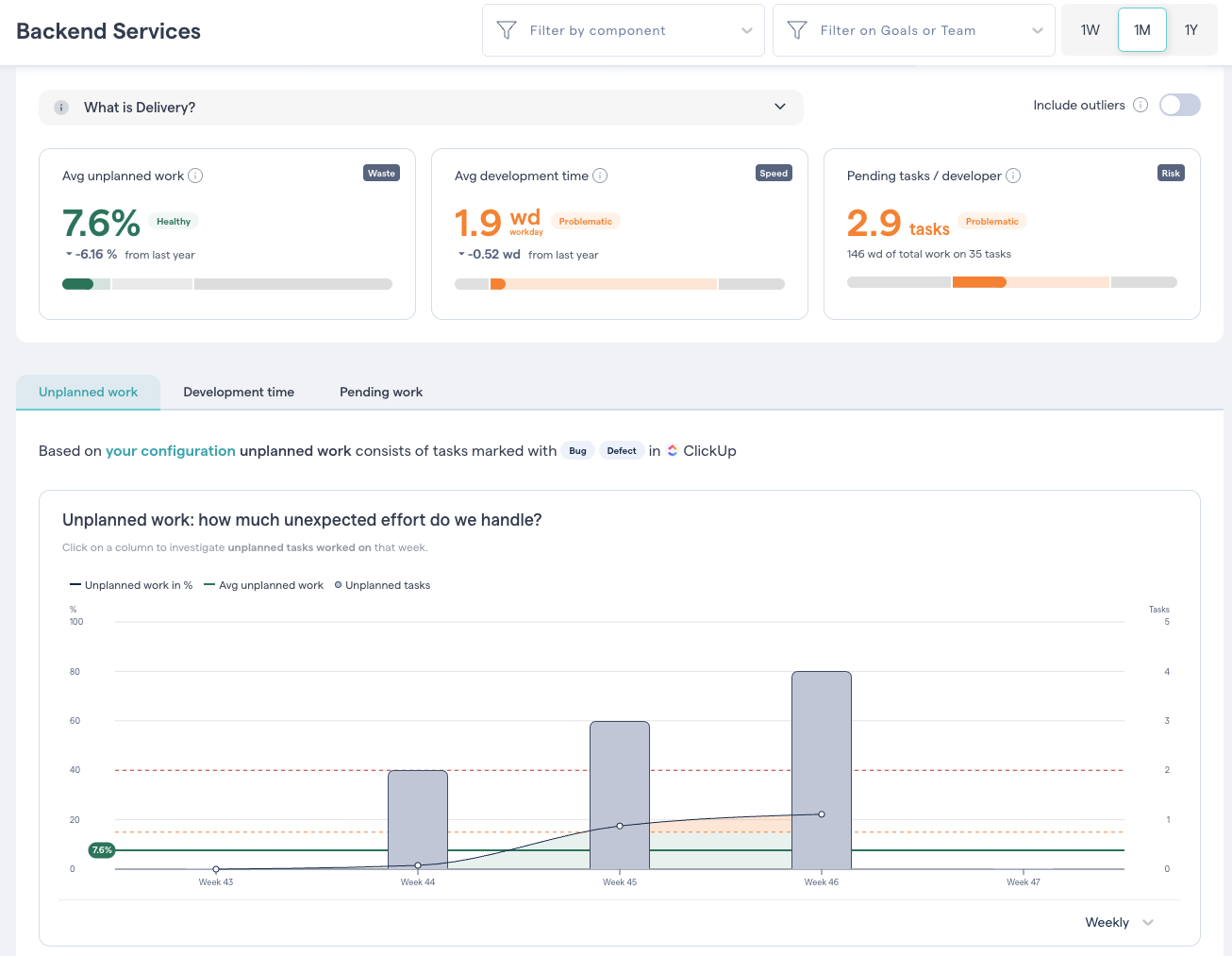Expand the What is Delivery section
This screenshot has width=1232, height=956.
(780, 107)
